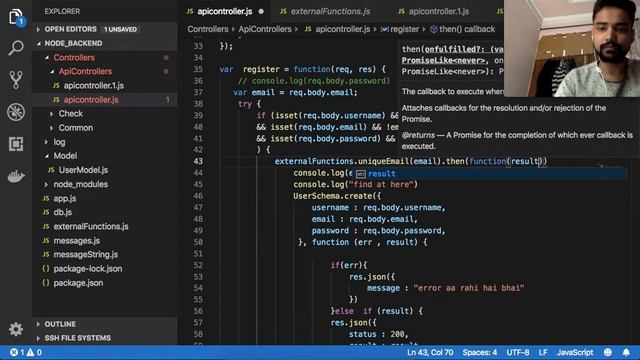Expand the log folder

coord(104,142)
